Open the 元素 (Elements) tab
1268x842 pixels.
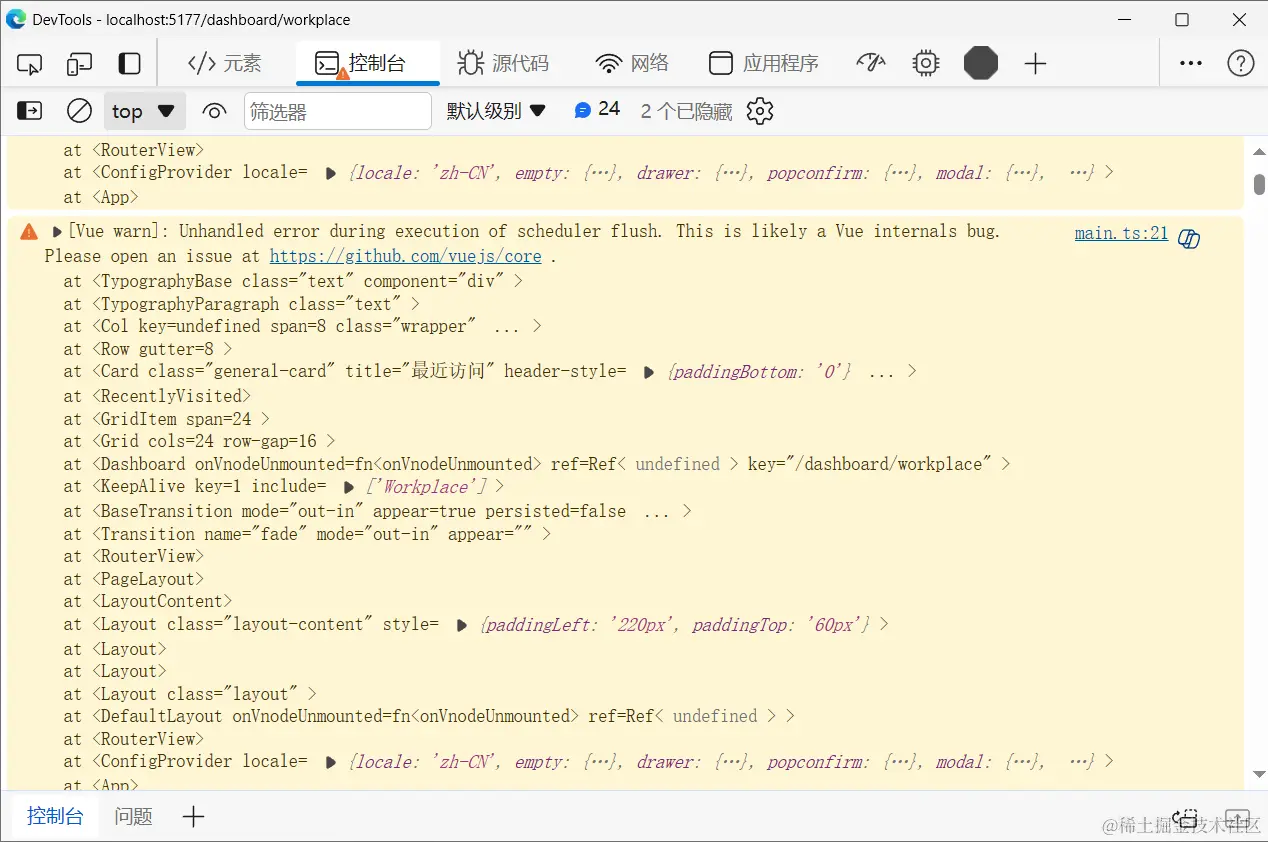(x=225, y=64)
